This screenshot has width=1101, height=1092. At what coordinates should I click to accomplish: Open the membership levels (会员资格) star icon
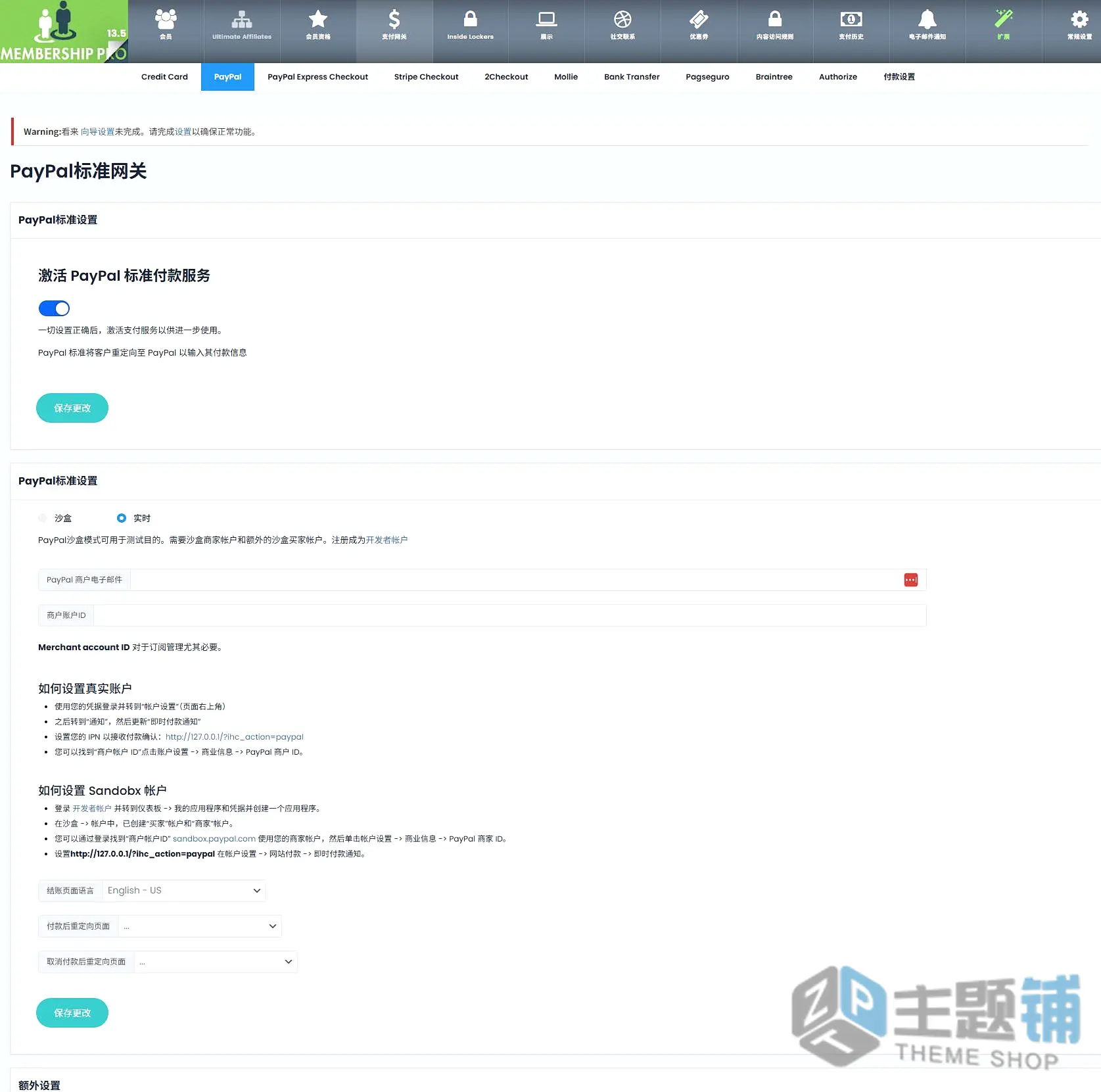click(318, 25)
